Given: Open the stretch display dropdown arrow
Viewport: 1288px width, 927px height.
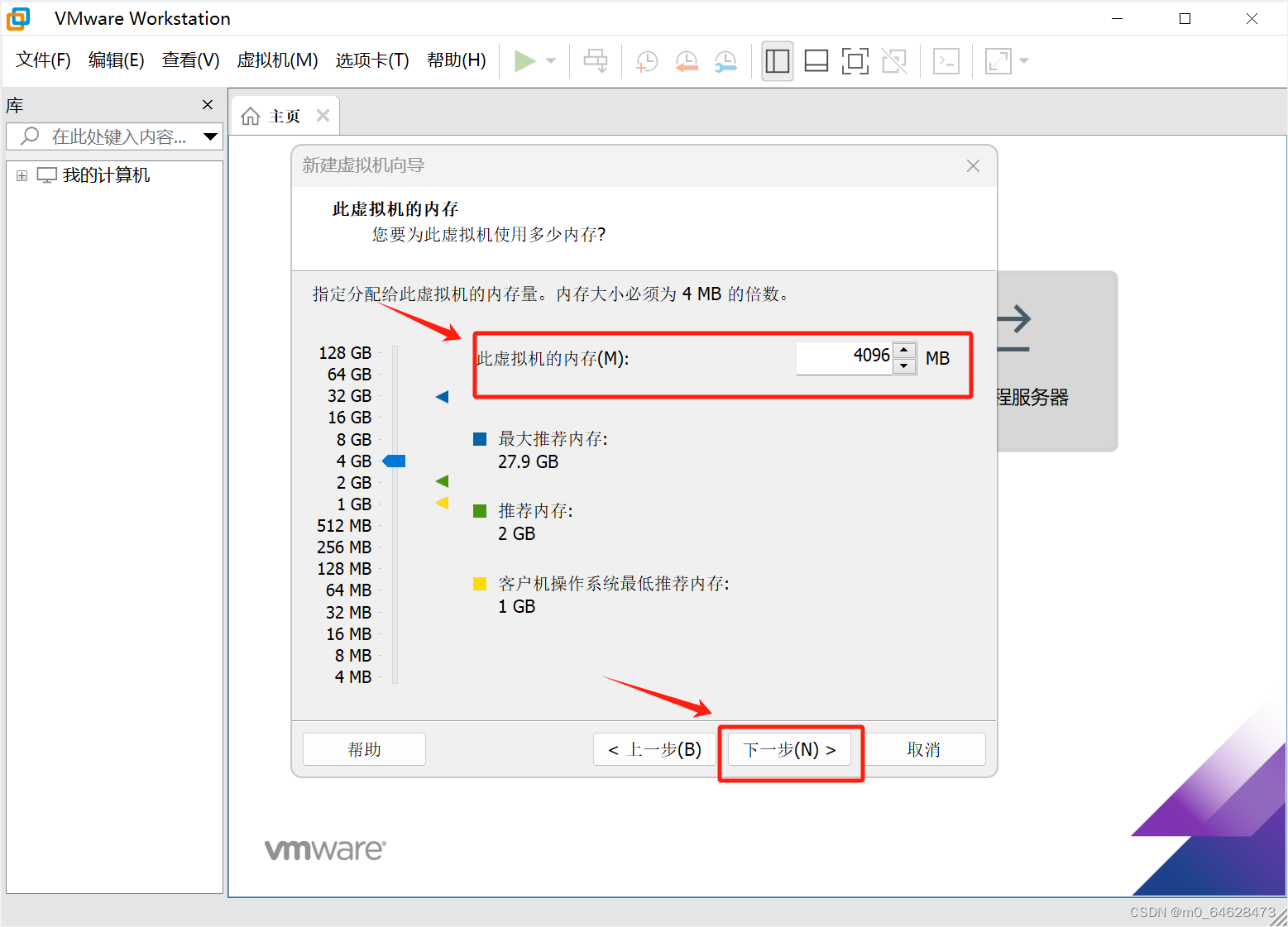Looking at the screenshot, I should click(1024, 61).
